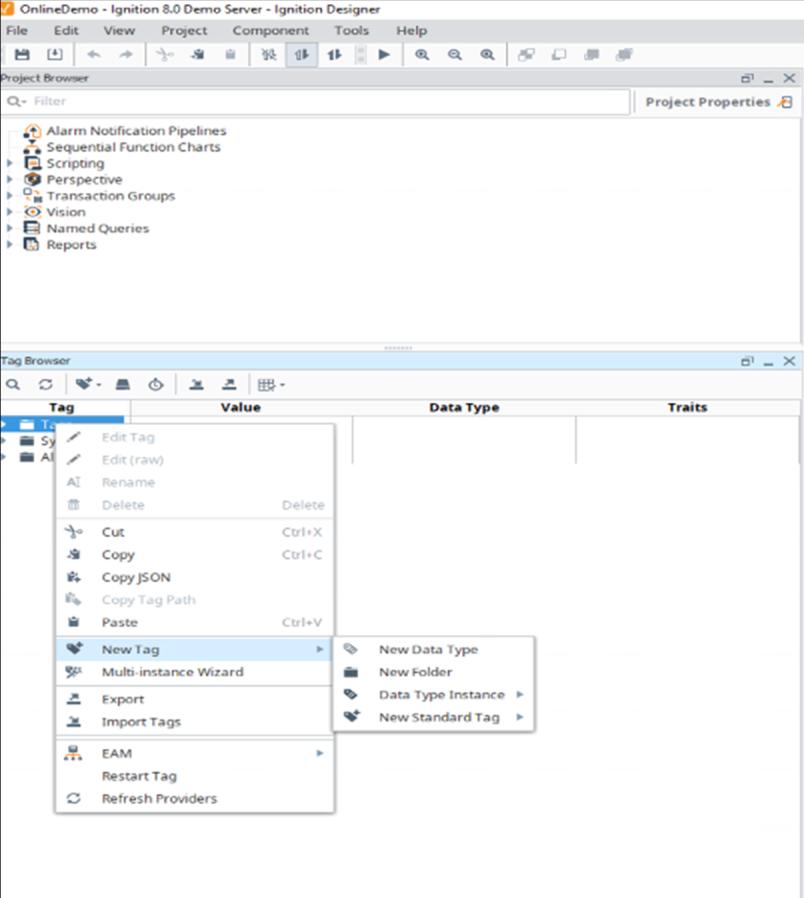Click the Redo arrow in the toolbar
This screenshot has width=804, height=898.
click(x=126, y=54)
